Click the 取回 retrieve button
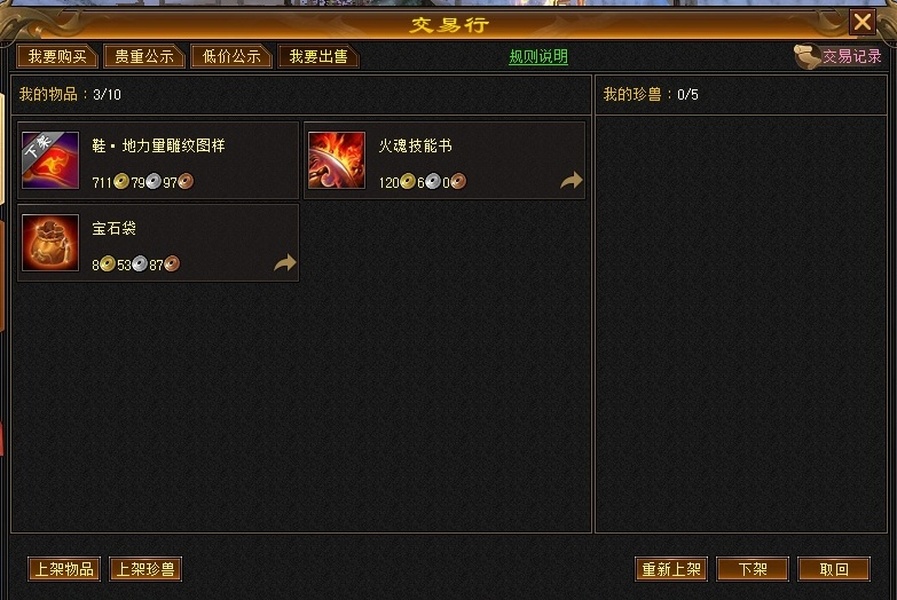Image resolution: width=897 pixels, height=600 pixels. coord(834,569)
